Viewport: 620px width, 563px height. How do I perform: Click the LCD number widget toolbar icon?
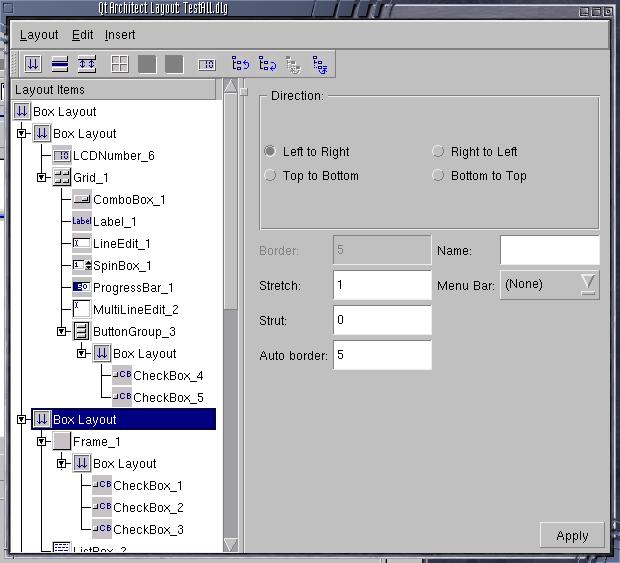[206, 64]
